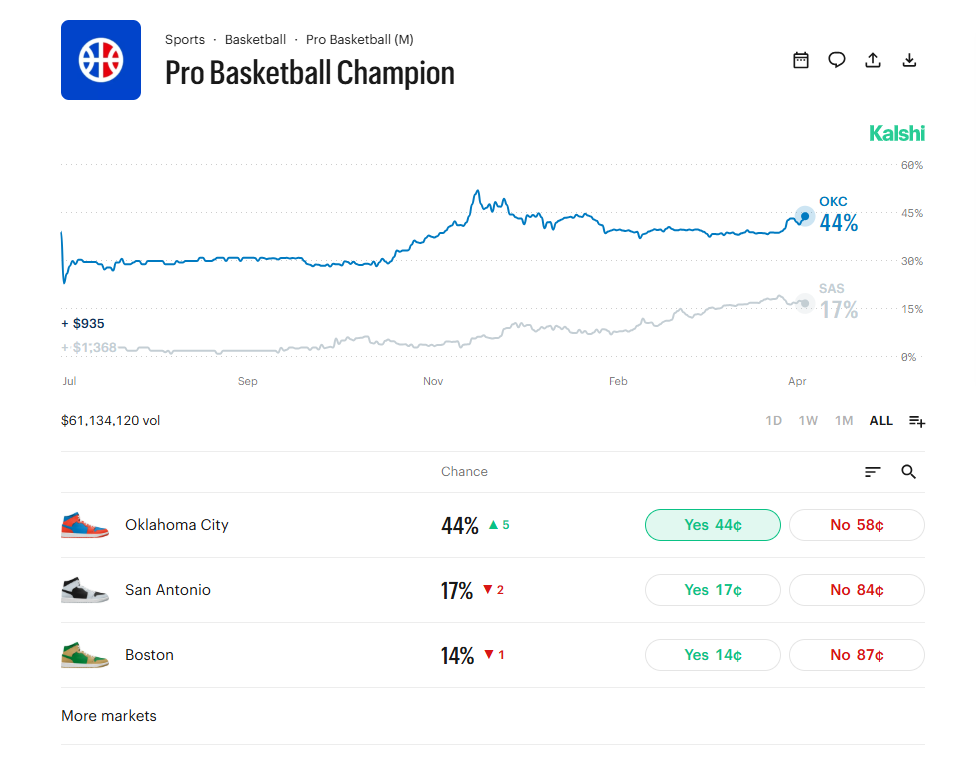Switch chart to 1M timeframe
Viewport: 976px width, 757px height.
[843, 420]
